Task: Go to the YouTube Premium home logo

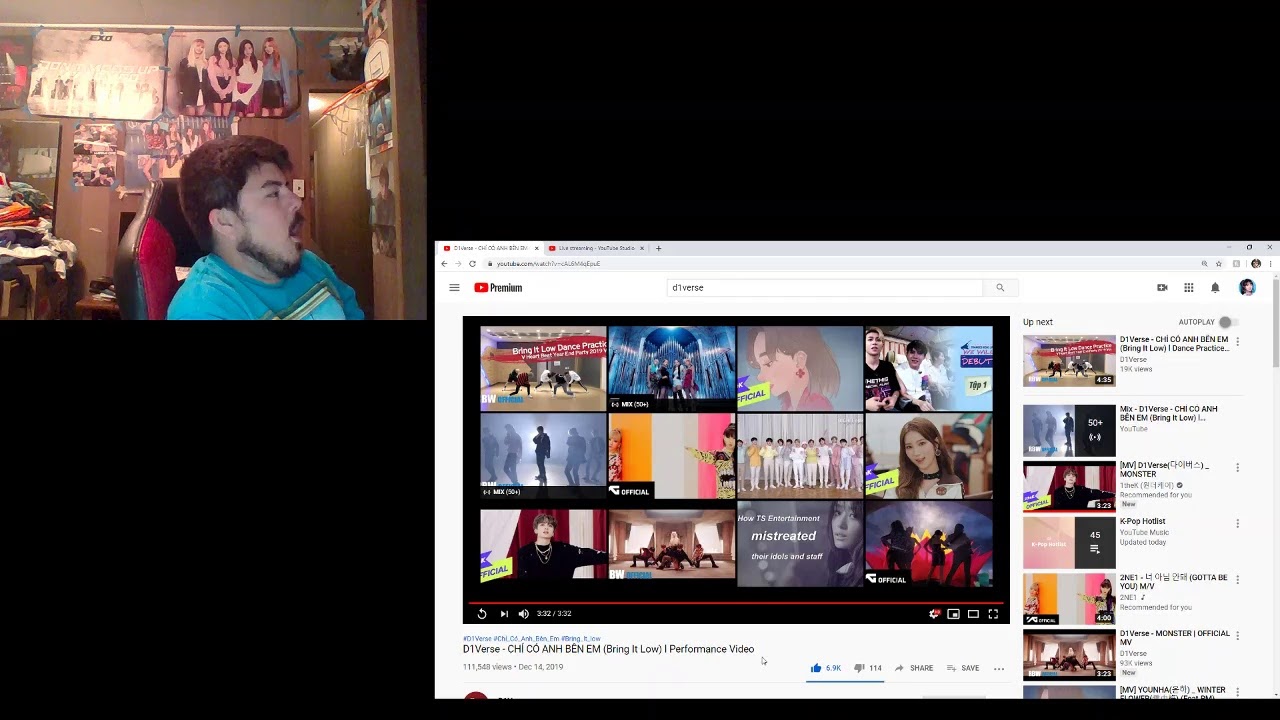Action: tap(498, 288)
